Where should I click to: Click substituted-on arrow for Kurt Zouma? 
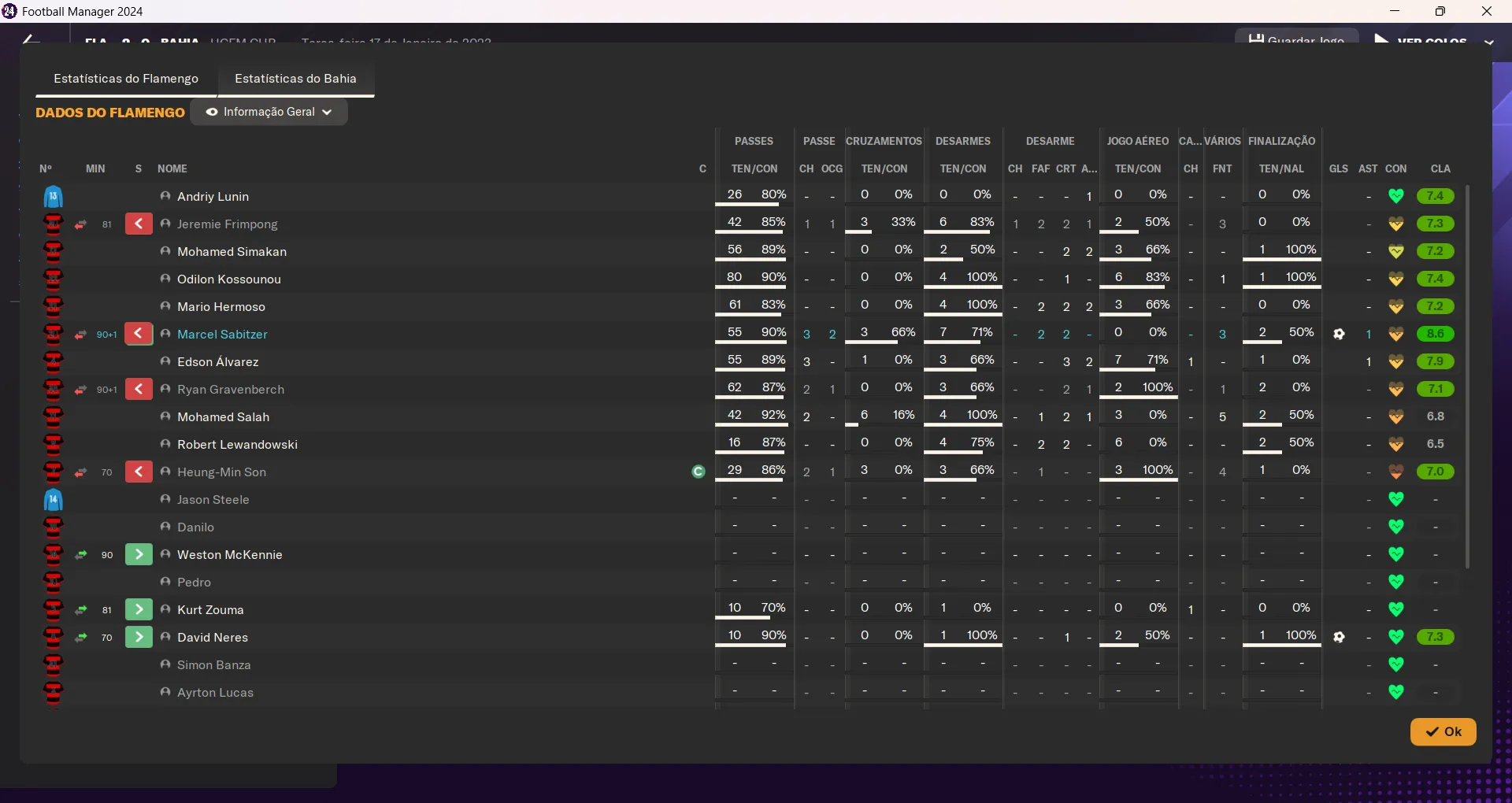tap(139, 610)
